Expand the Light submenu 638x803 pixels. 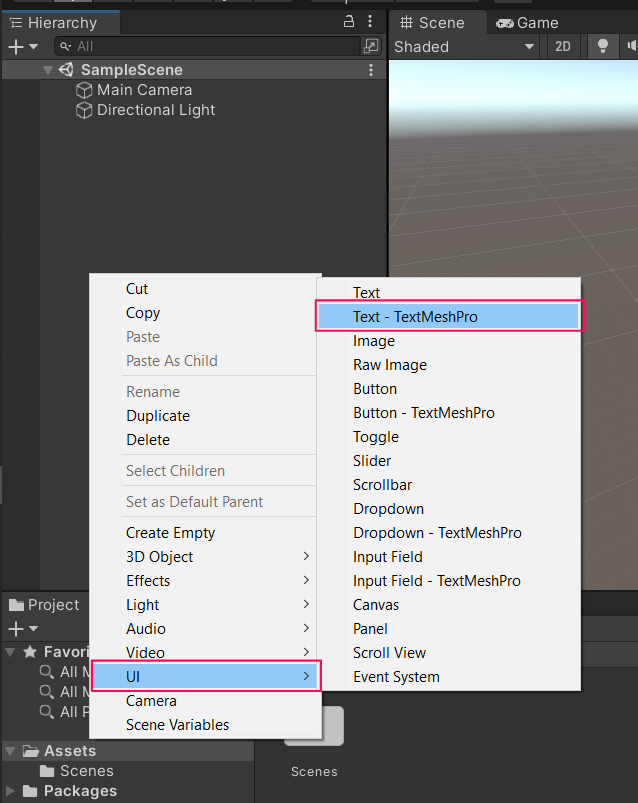pyautogui.click(x=203, y=605)
